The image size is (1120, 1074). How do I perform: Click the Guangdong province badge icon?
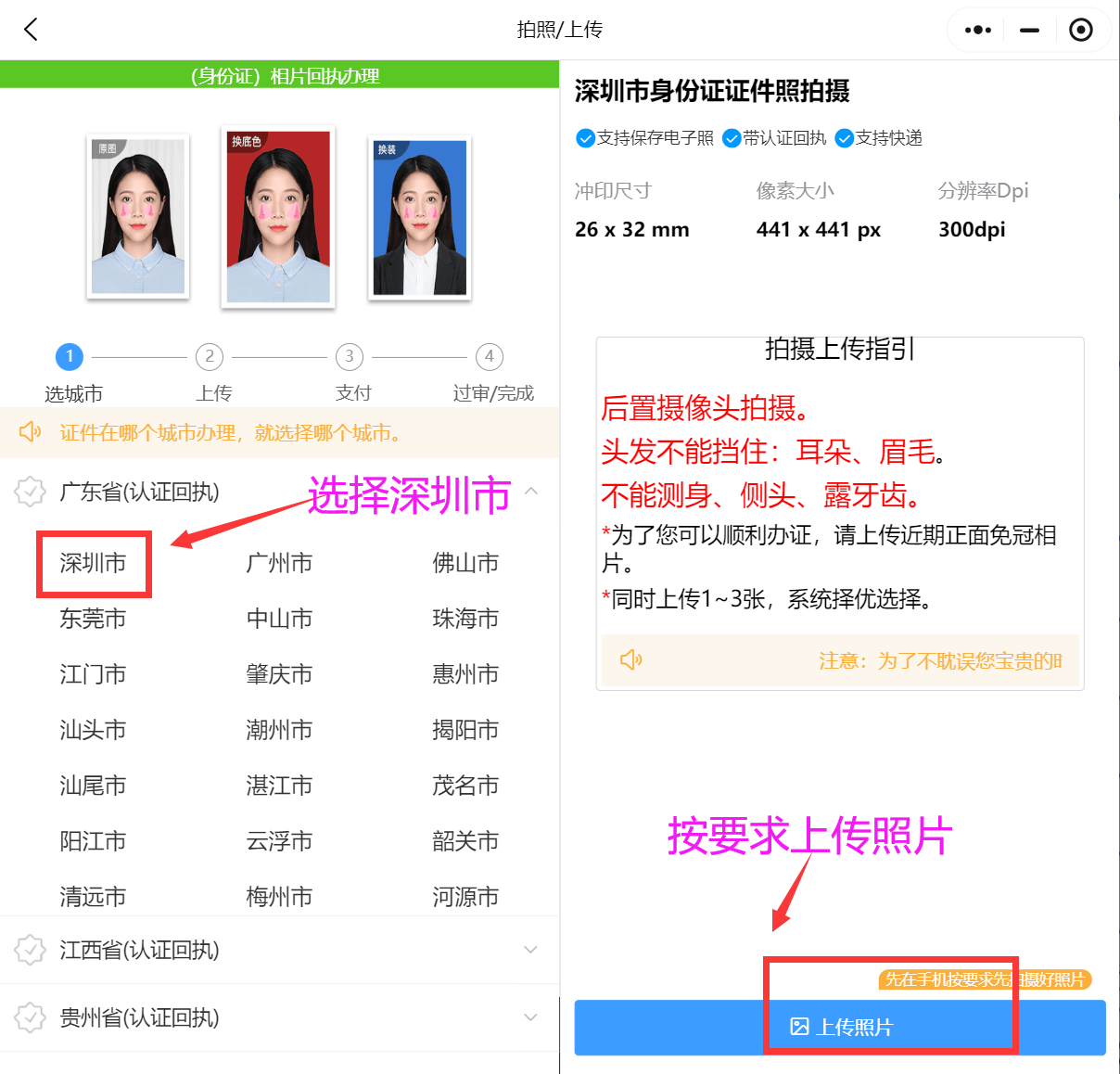31,492
